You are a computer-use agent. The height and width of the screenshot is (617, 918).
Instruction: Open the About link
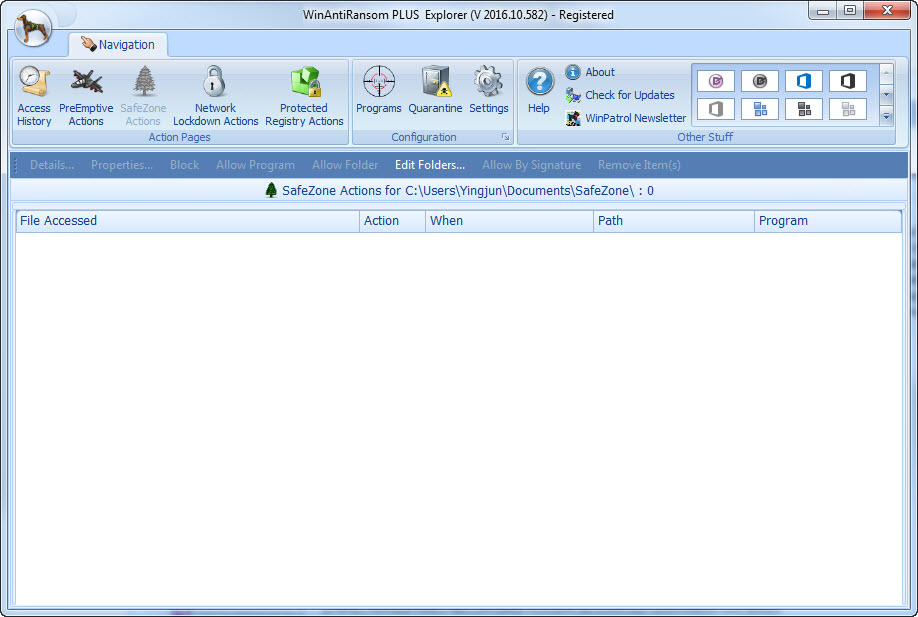[x=590, y=72]
